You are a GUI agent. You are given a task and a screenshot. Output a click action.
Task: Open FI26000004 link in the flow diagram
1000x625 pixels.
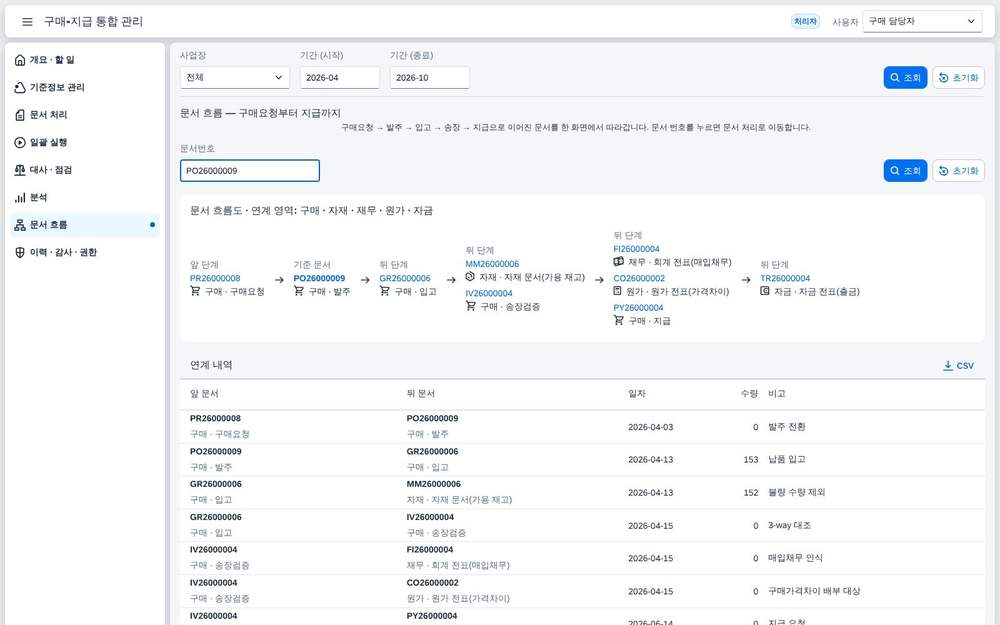(x=636, y=249)
